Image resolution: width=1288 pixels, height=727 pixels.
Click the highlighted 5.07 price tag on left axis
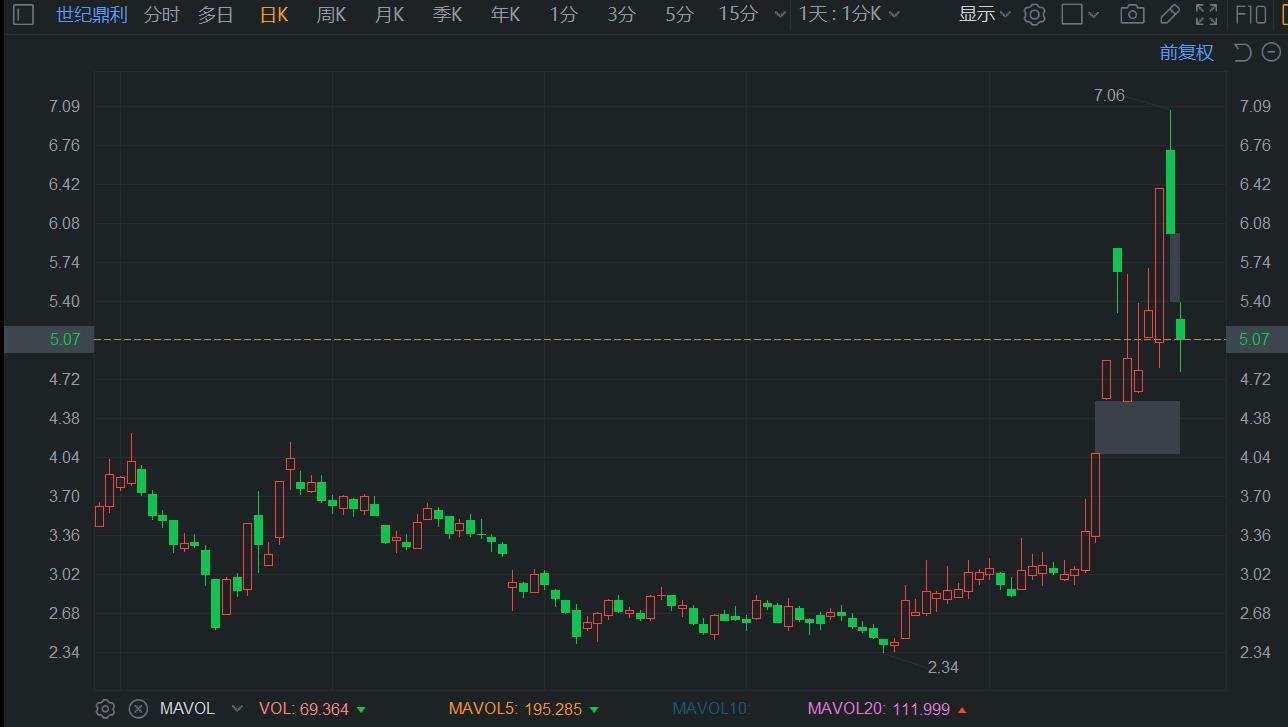tap(47, 339)
